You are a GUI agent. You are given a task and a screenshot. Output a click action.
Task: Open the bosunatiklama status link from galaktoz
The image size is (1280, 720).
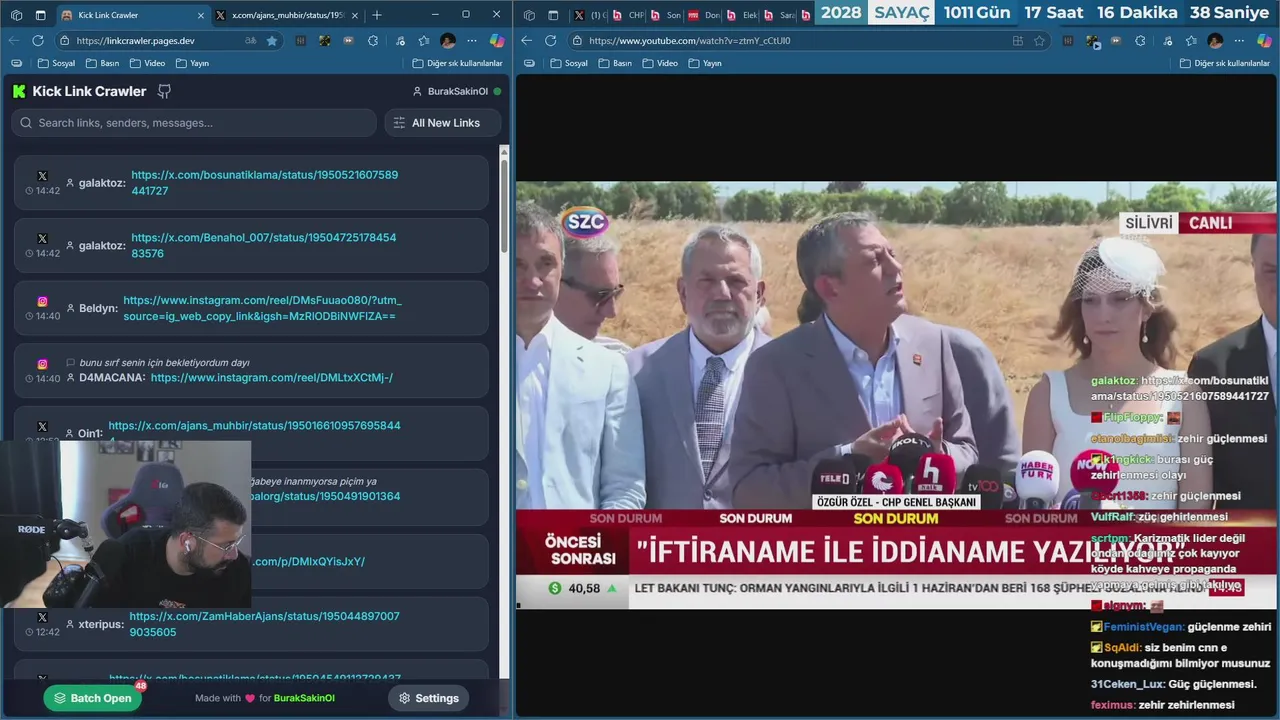click(x=265, y=182)
